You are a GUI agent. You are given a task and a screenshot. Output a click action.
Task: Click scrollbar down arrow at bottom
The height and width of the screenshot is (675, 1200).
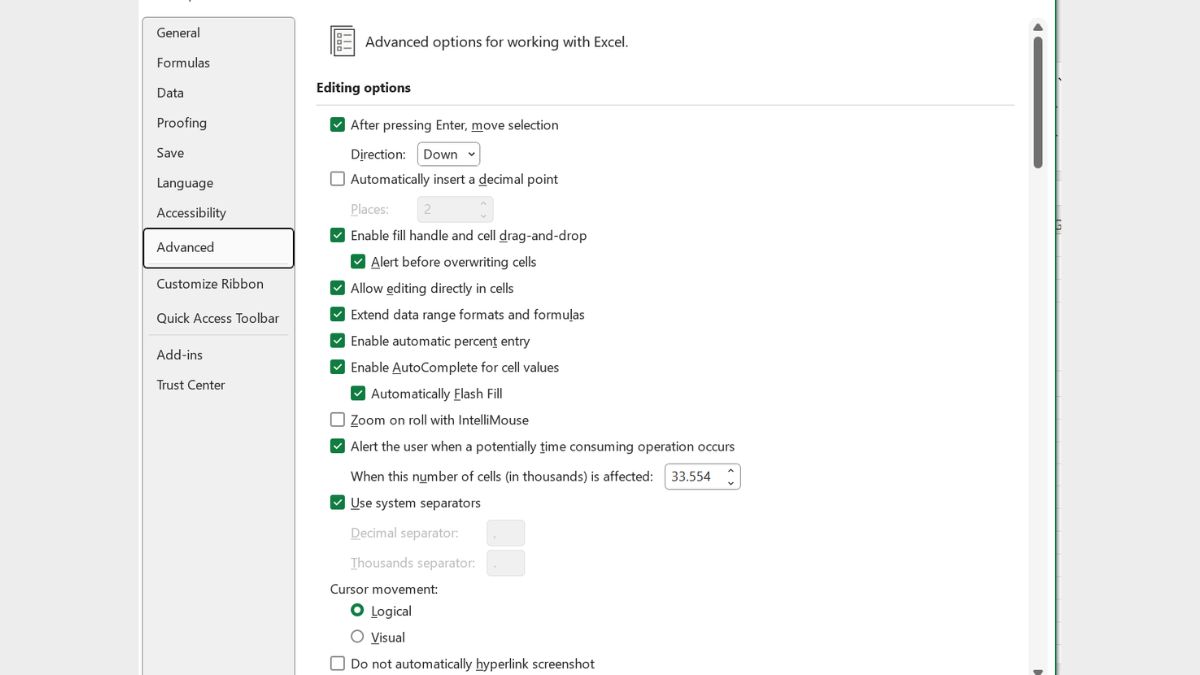point(1038,671)
